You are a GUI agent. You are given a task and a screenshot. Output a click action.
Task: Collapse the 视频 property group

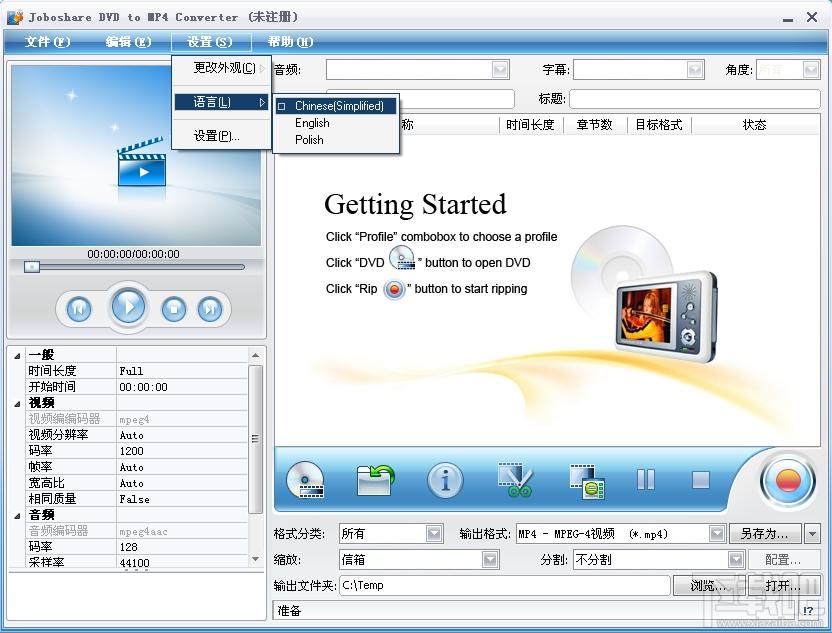click(x=17, y=404)
